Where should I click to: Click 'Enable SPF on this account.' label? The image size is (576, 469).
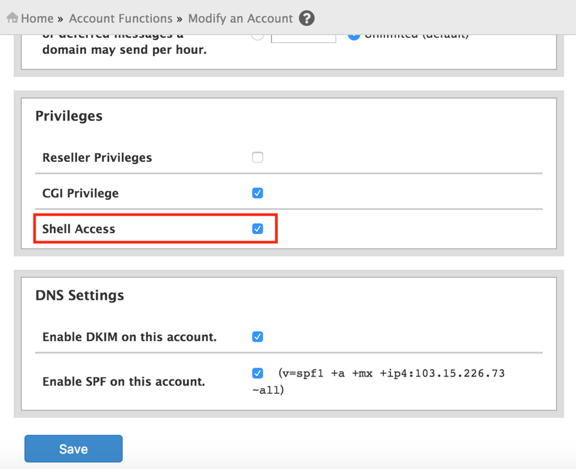(x=124, y=382)
